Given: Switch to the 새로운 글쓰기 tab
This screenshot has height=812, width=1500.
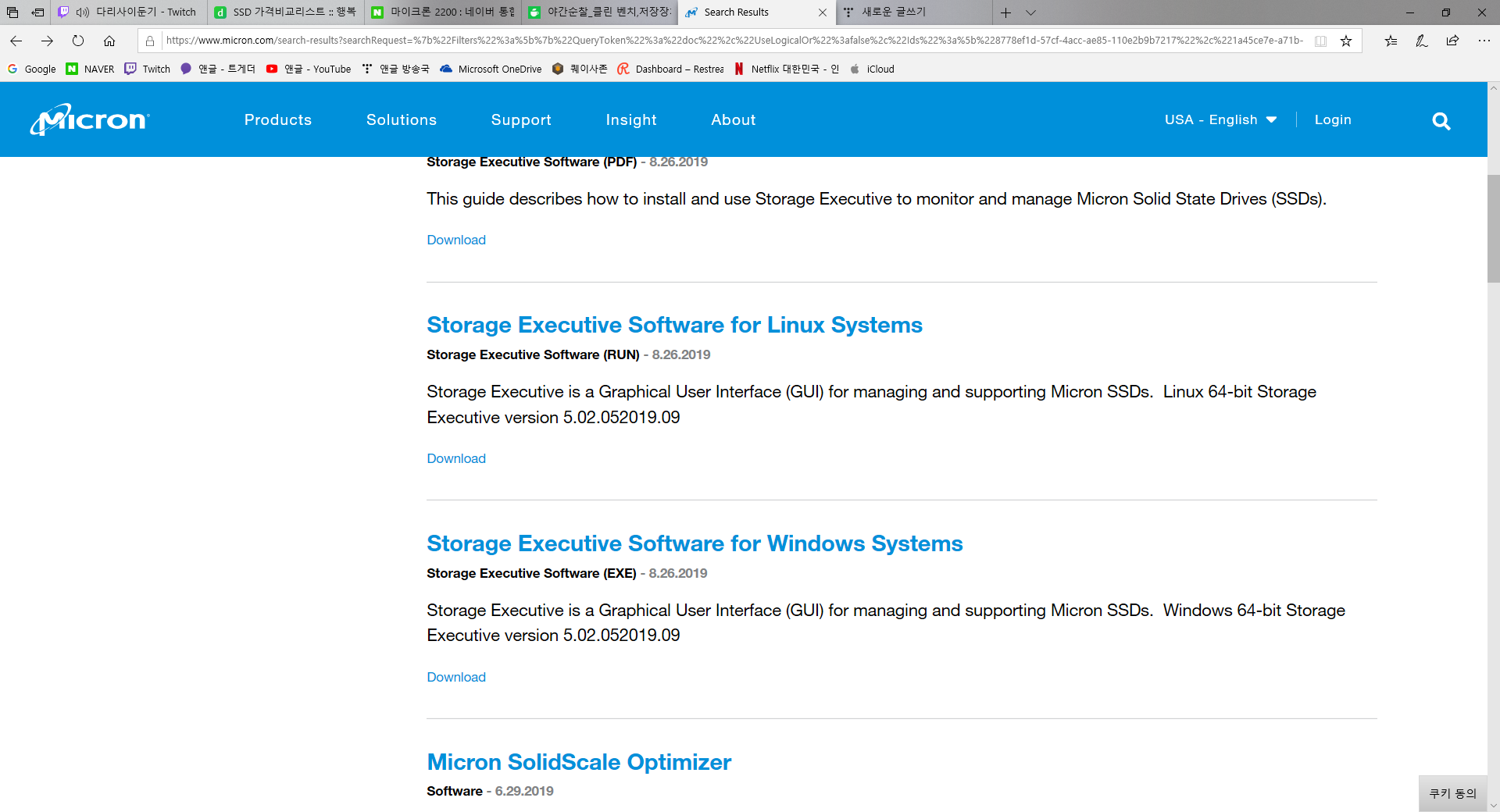Looking at the screenshot, I should click(x=914, y=12).
